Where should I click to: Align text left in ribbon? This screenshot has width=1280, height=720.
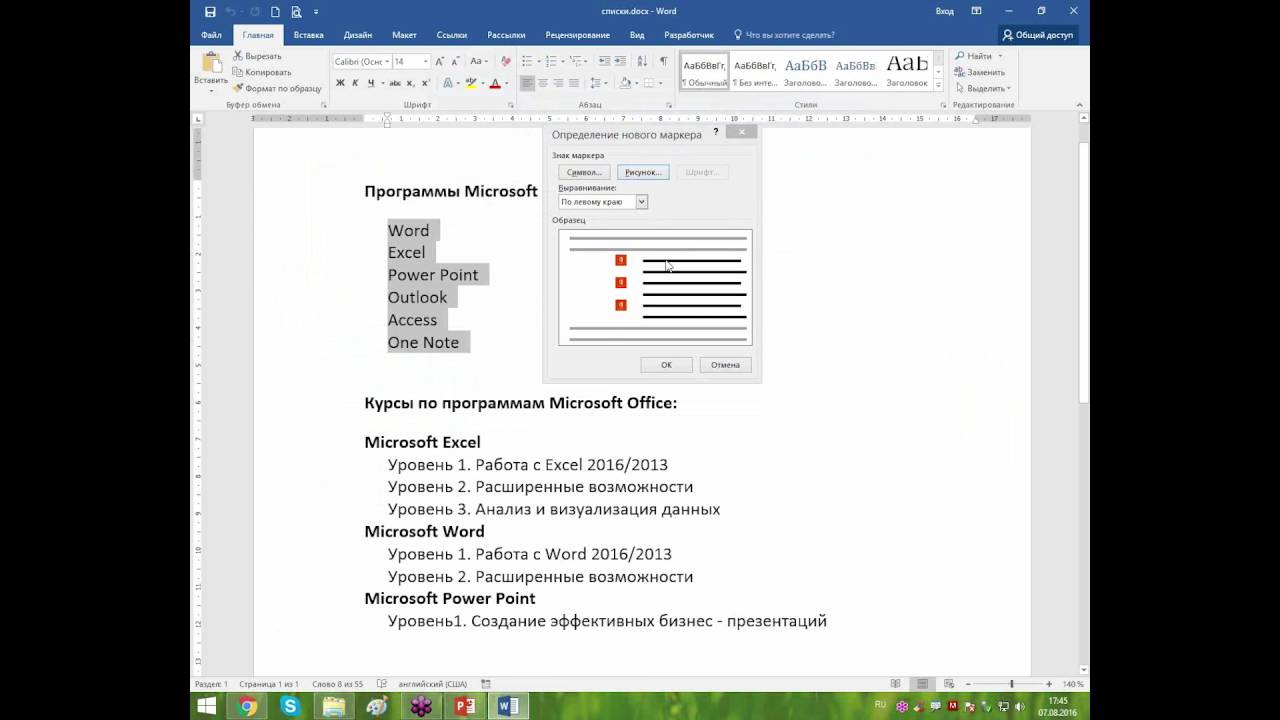[527, 83]
